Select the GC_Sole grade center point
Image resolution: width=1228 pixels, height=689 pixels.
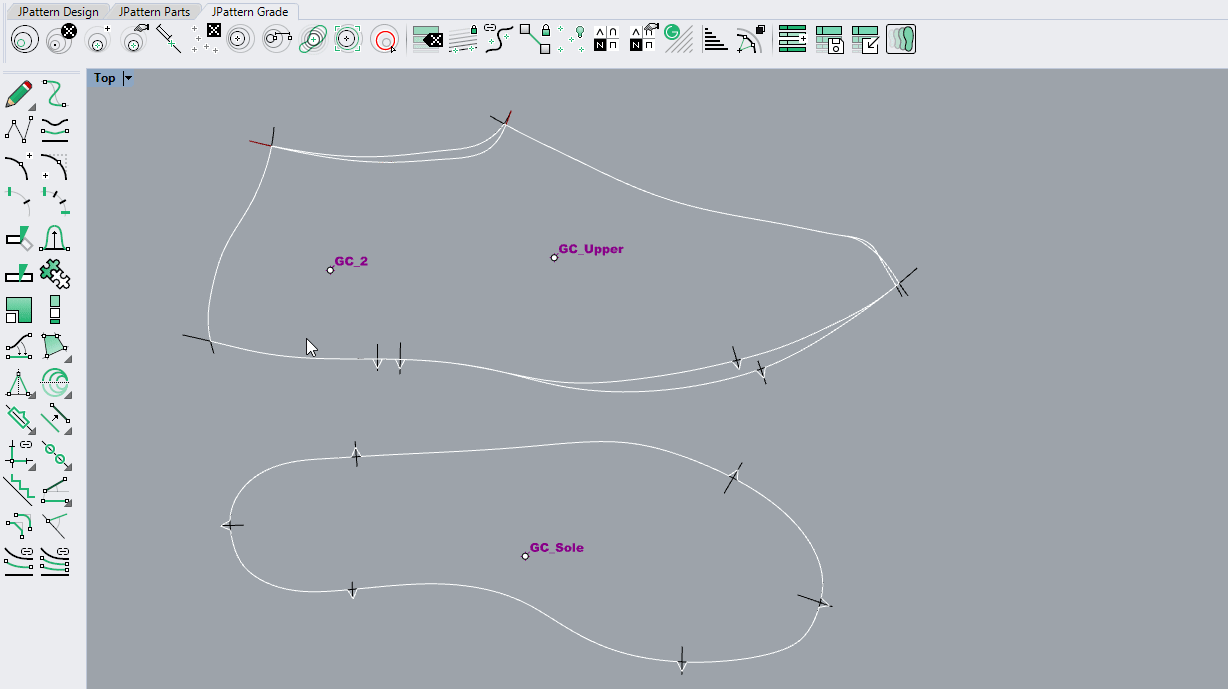coord(525,556)
